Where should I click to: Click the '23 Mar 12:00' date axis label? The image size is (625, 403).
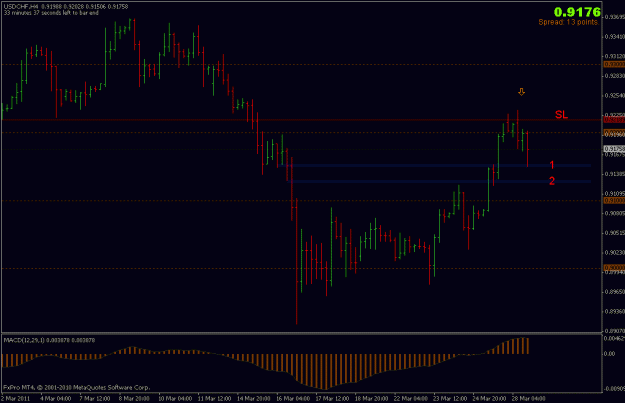pos(450,398)
